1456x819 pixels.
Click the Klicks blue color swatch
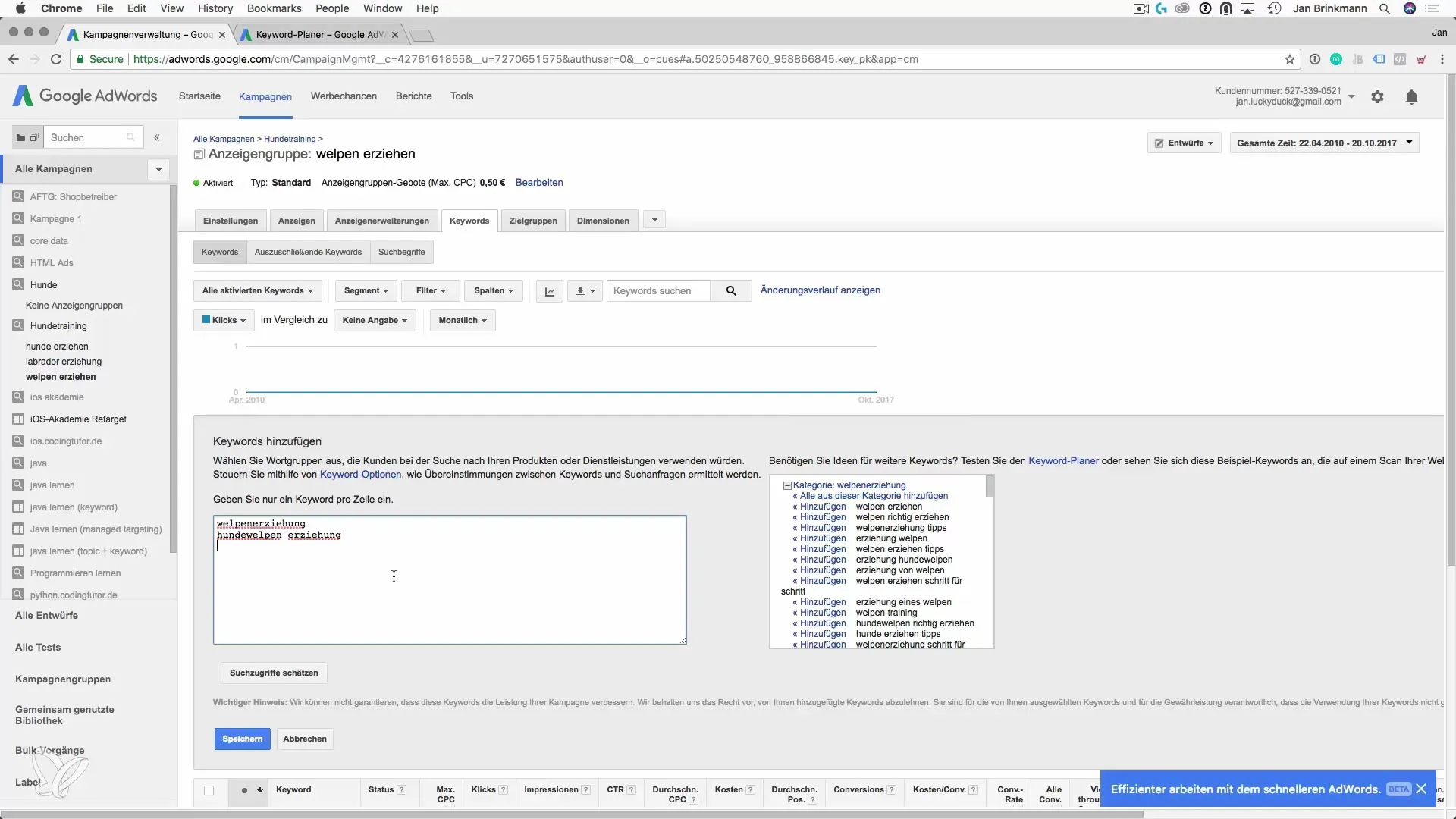206,320
